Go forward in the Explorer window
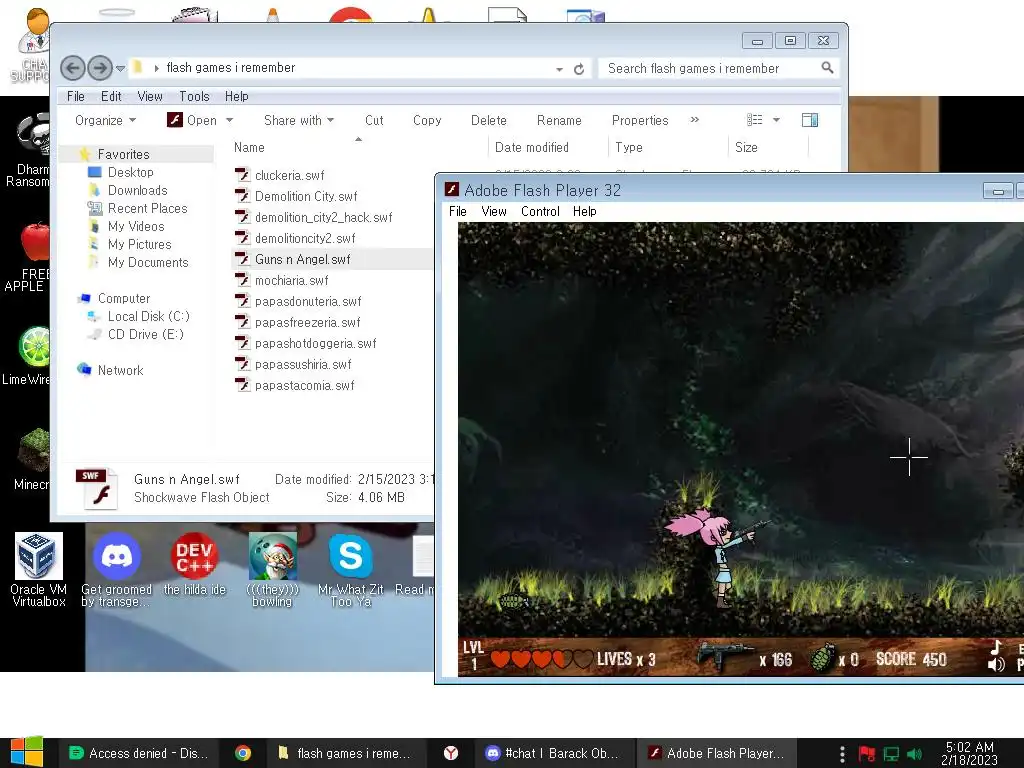Viewport: 1024px width, 768px height. (100, 68)
